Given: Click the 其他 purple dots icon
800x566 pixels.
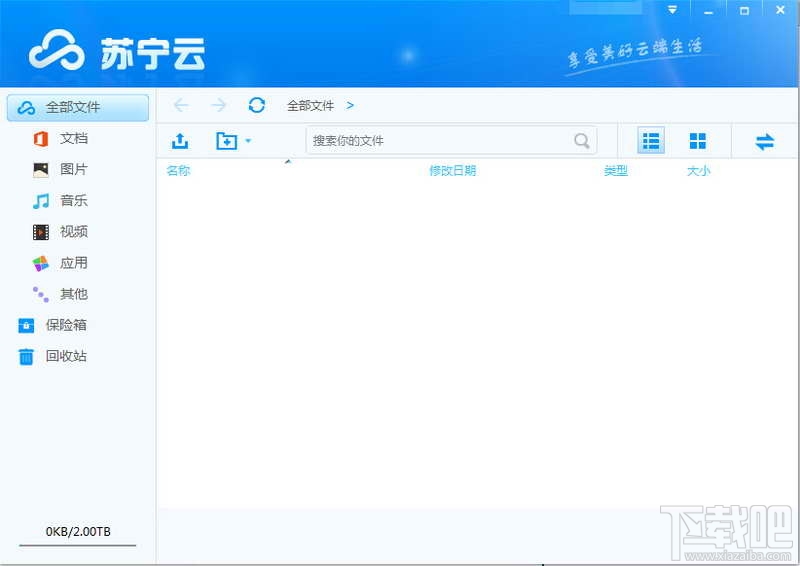Looking at the screenshot, I should click(x=41, y=294).
